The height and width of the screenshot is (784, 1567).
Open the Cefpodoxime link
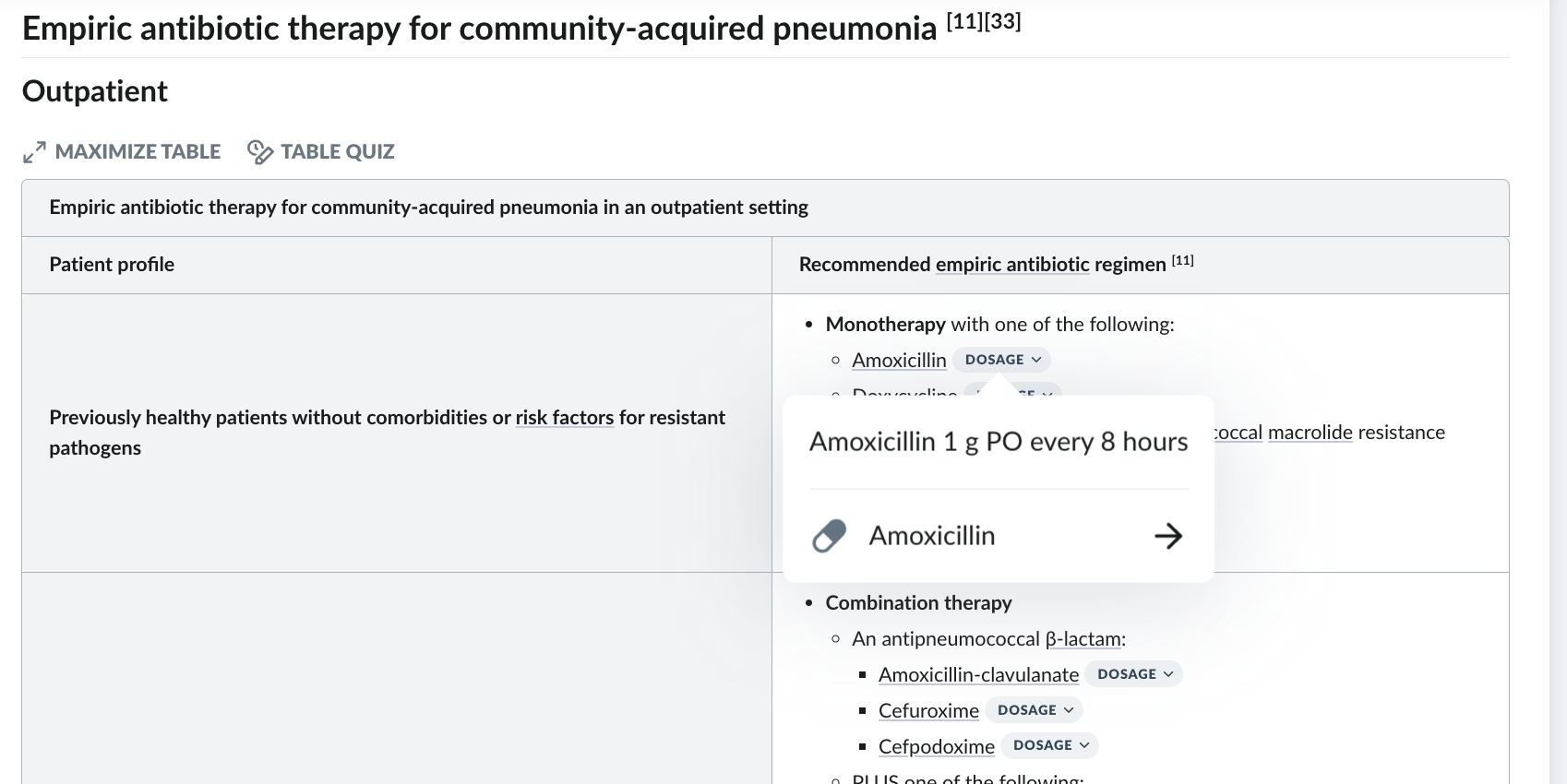(937, 746)
